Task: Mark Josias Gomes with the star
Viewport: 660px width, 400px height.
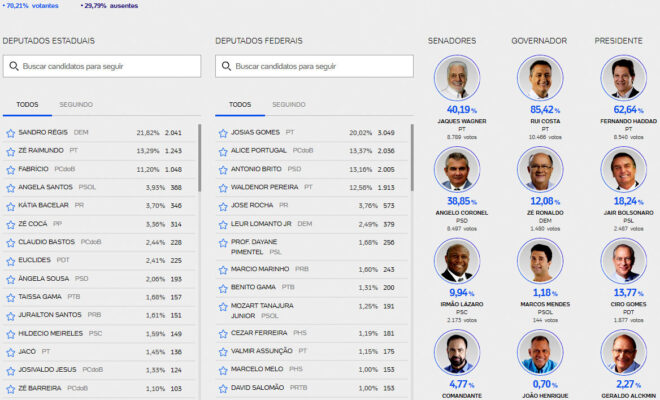Action: pos(223,133)
